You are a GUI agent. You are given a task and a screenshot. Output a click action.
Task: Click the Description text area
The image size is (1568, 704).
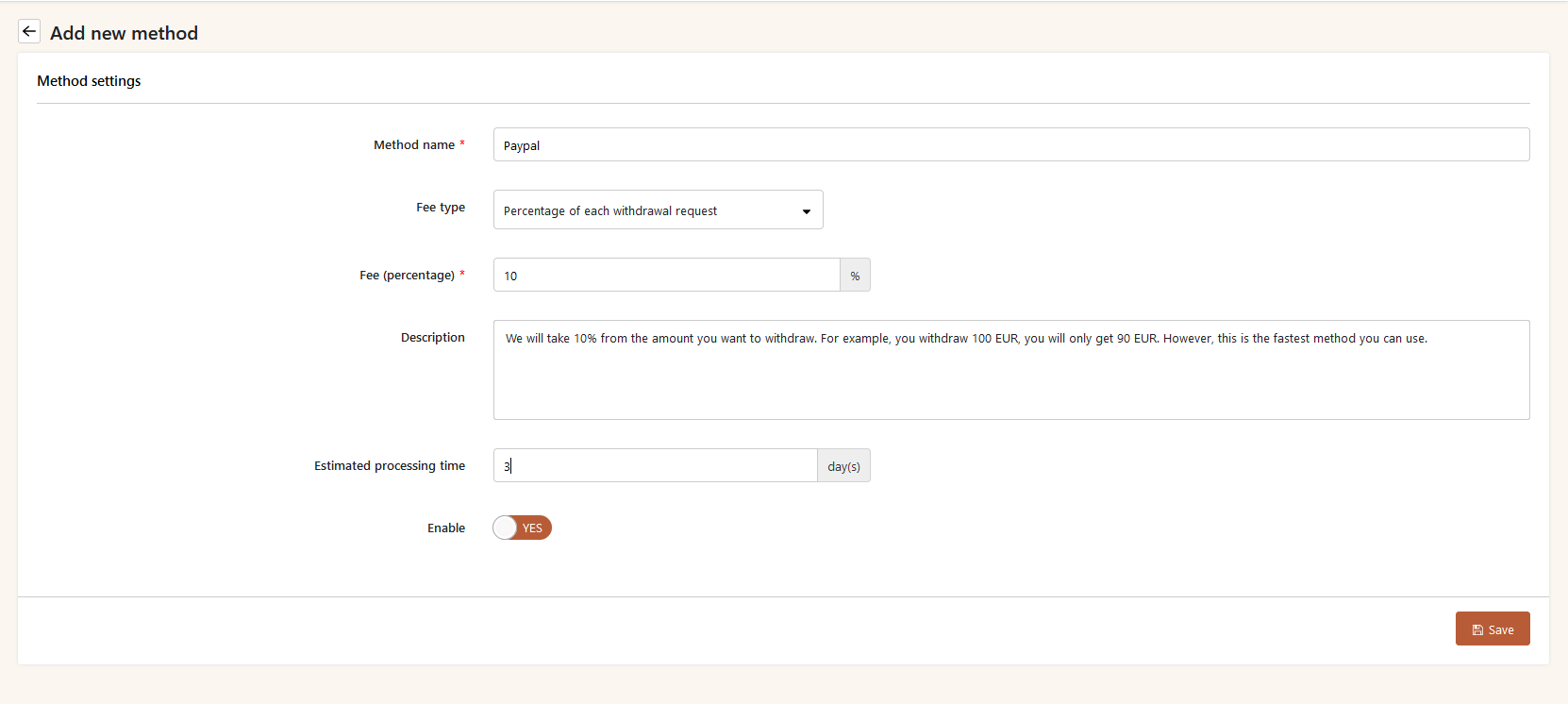tap(1011, 370)
